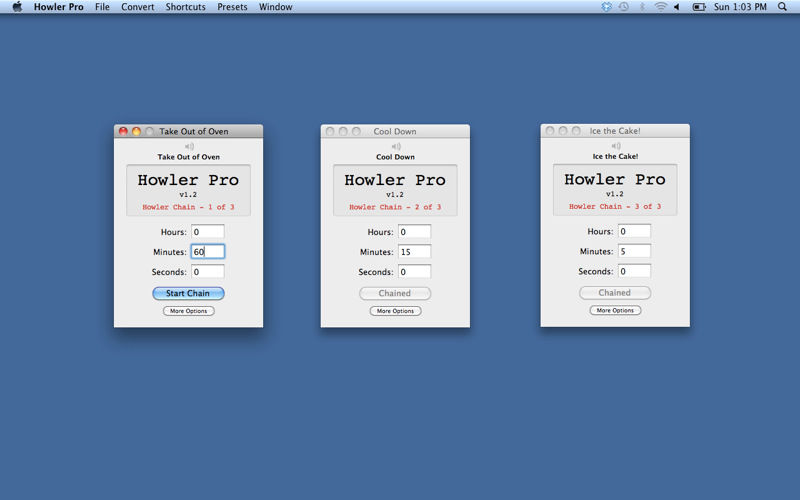800x500 pixels.
Task: Click Howler Chain - 1 of 3 text
Action: [x=188, y=207]
